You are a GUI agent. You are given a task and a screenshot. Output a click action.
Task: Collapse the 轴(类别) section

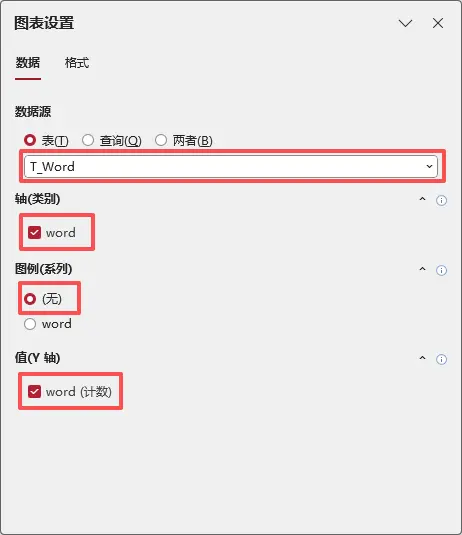(x=422, y=199)
